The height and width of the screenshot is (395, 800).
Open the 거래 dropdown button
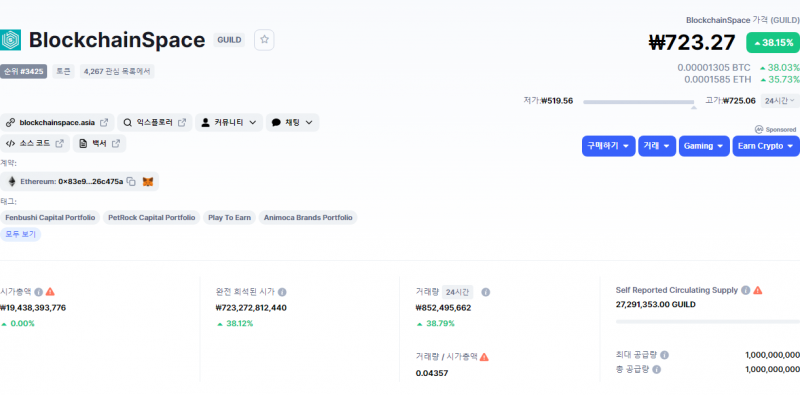point(657,146)
